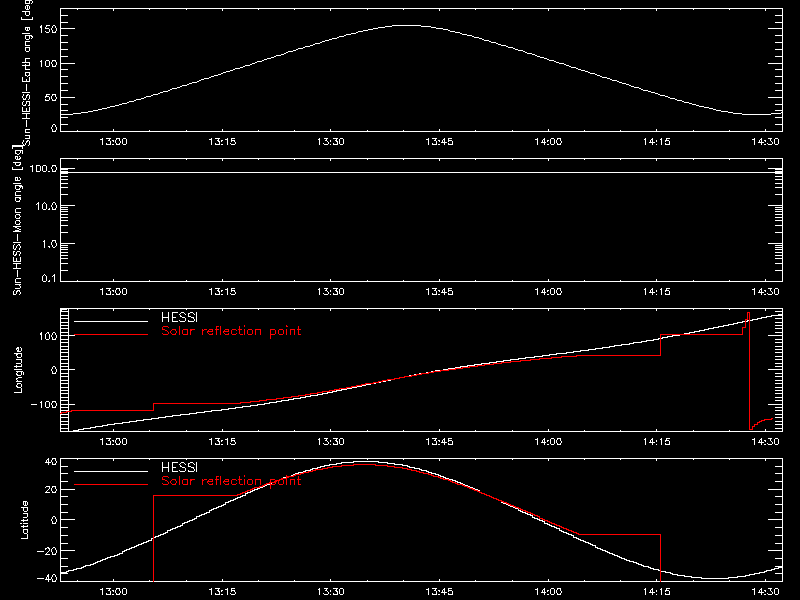Click red Solar reflection point label in Latitude panel
This screenshot has height=600, width=800.
(x=231, y=481)
